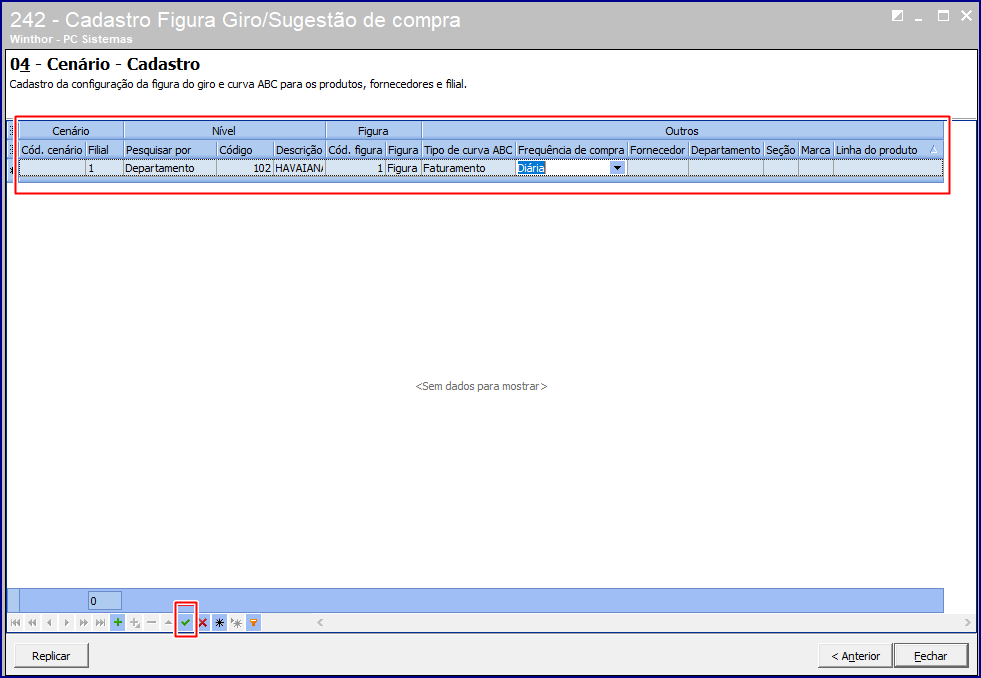Delete record with minus icon
Image resolution: width=981 pixels, height=678 pixels.
tap(151, 623)
